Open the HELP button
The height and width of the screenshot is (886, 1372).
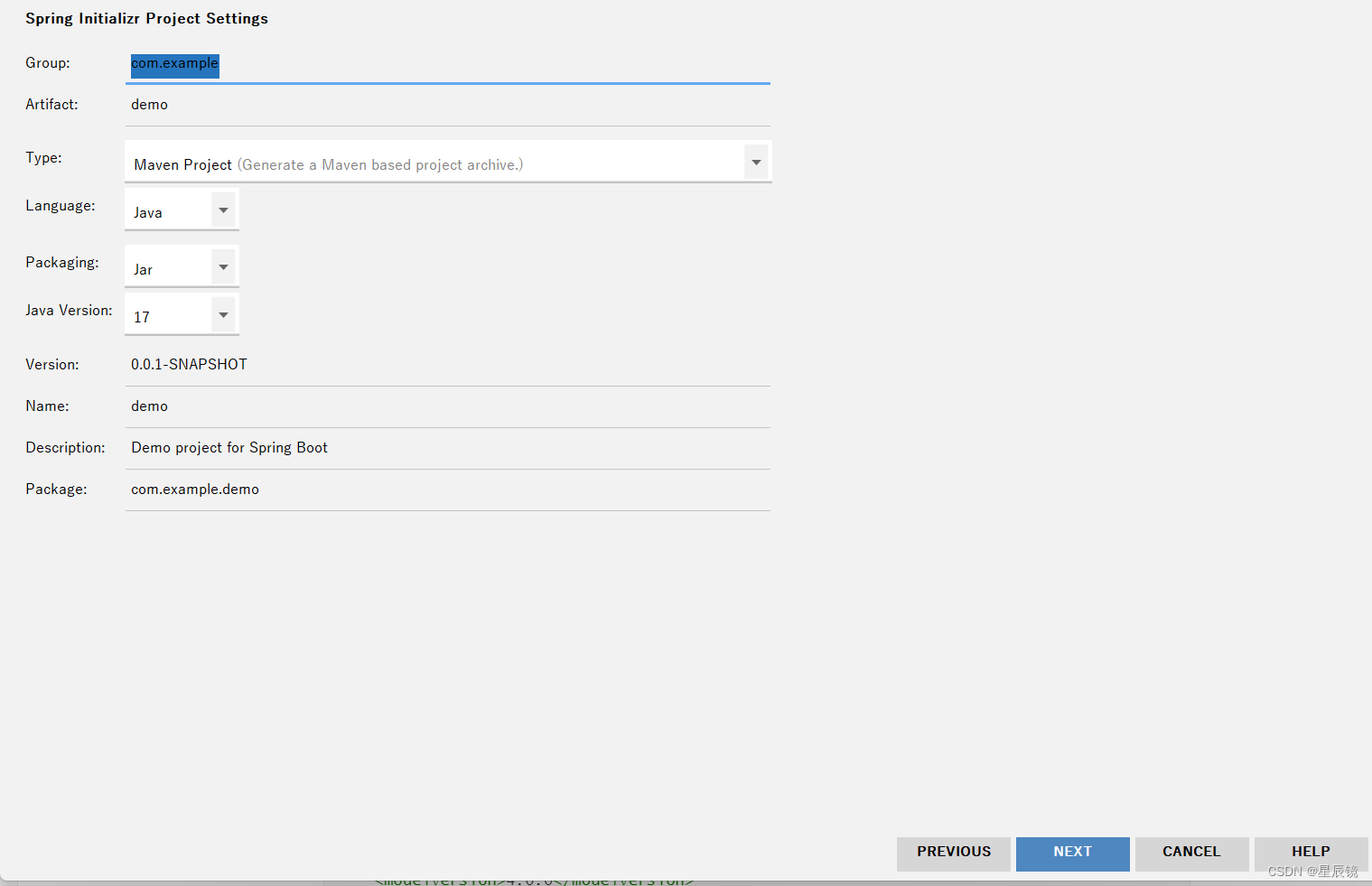coord(1311,853)
